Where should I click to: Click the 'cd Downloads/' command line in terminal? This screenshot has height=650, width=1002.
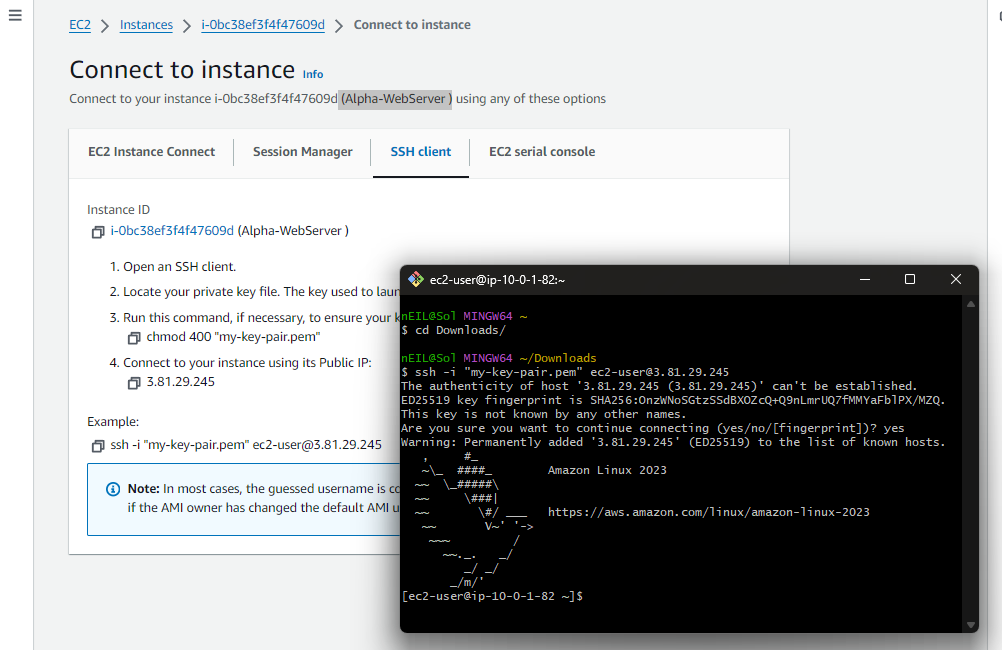click(454, 330)
